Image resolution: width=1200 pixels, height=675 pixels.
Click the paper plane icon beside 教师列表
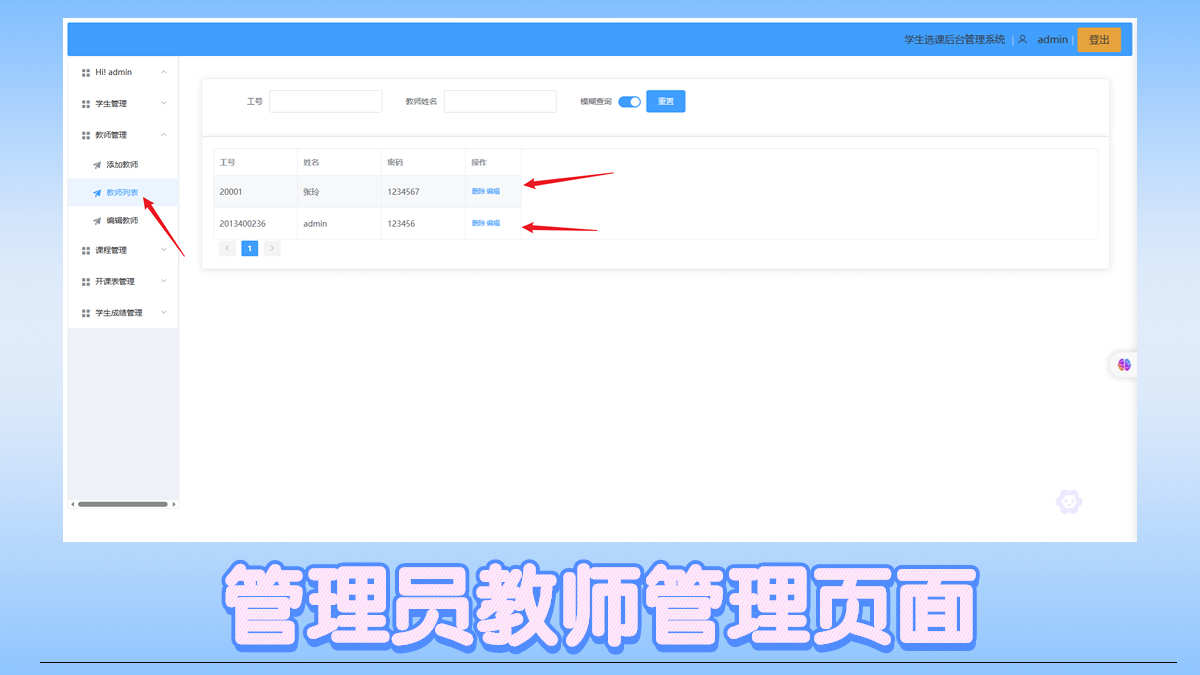click(97, 192)
